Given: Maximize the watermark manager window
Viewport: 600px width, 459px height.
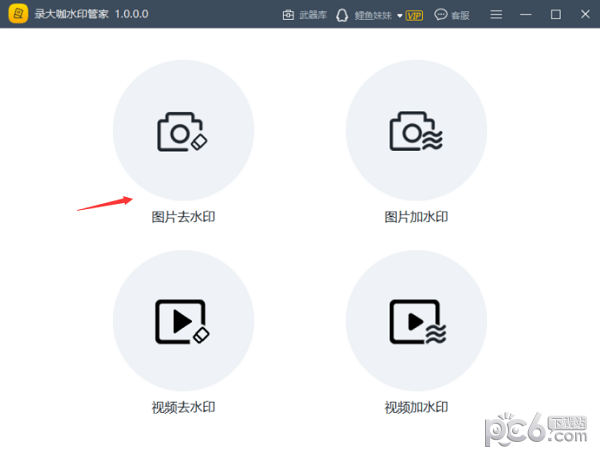Looking at the screenshot, I should [556, 15].
